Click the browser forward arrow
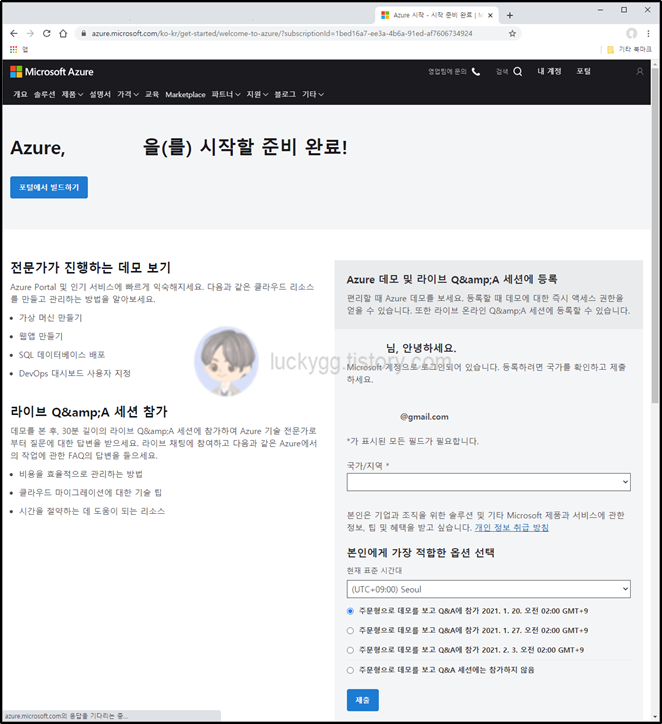 (x=30, y=33)
